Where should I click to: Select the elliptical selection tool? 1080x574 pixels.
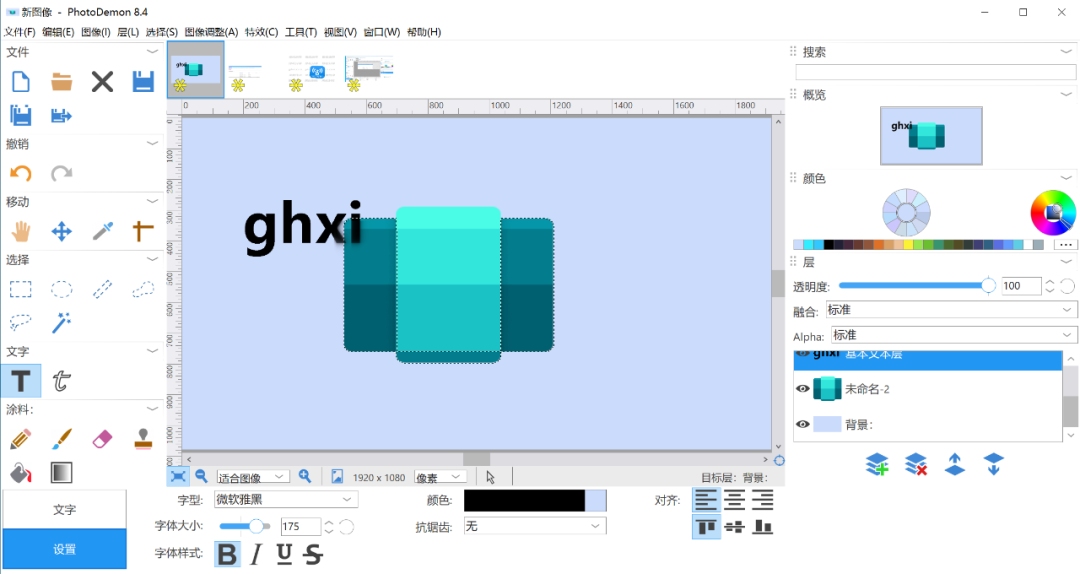[x=61, y=289]
